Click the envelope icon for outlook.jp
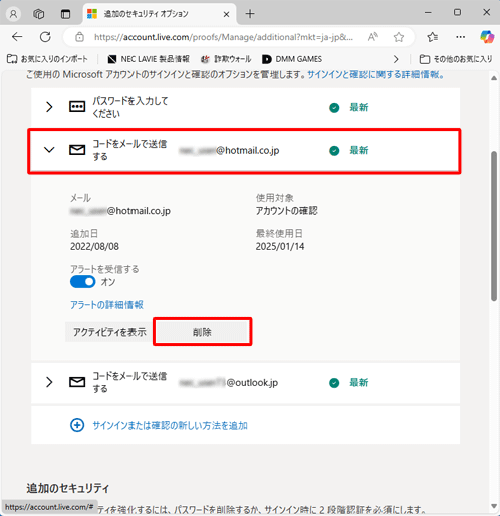The height and width of the screenshot is (516, 500). coord(77,382)
